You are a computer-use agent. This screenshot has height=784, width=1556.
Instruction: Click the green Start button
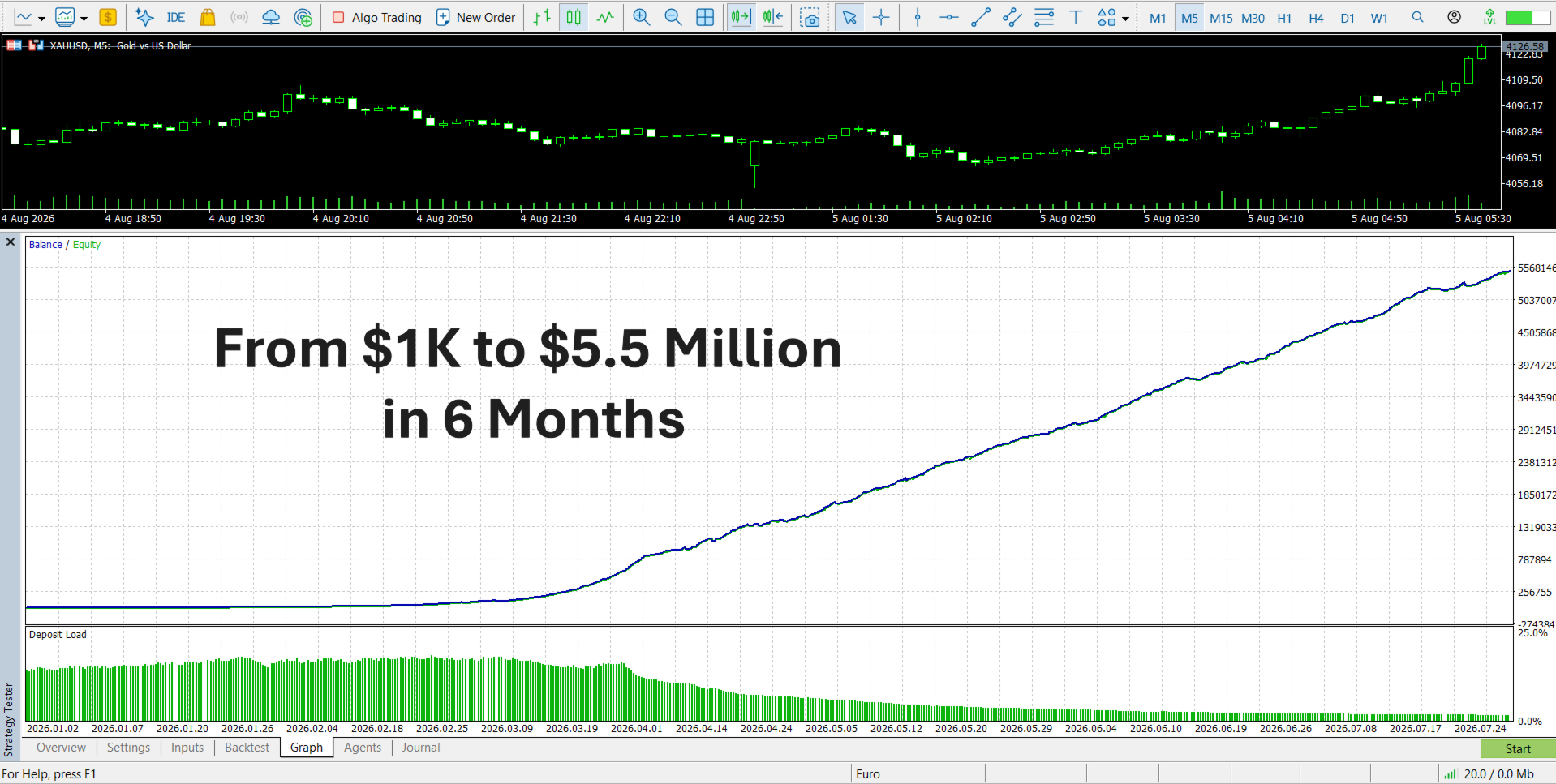pyautogui.click(x=1518, y=749)
